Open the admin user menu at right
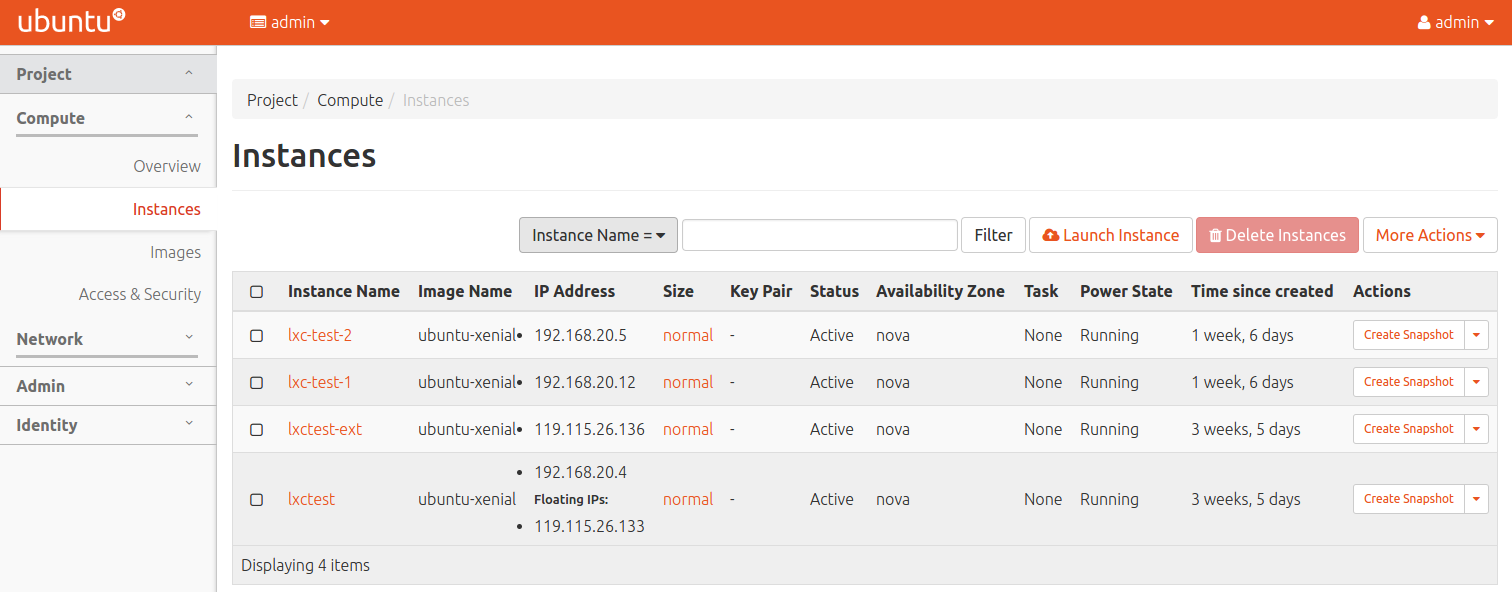This screenshot has width=1512, height=592. pos(1456,22)
